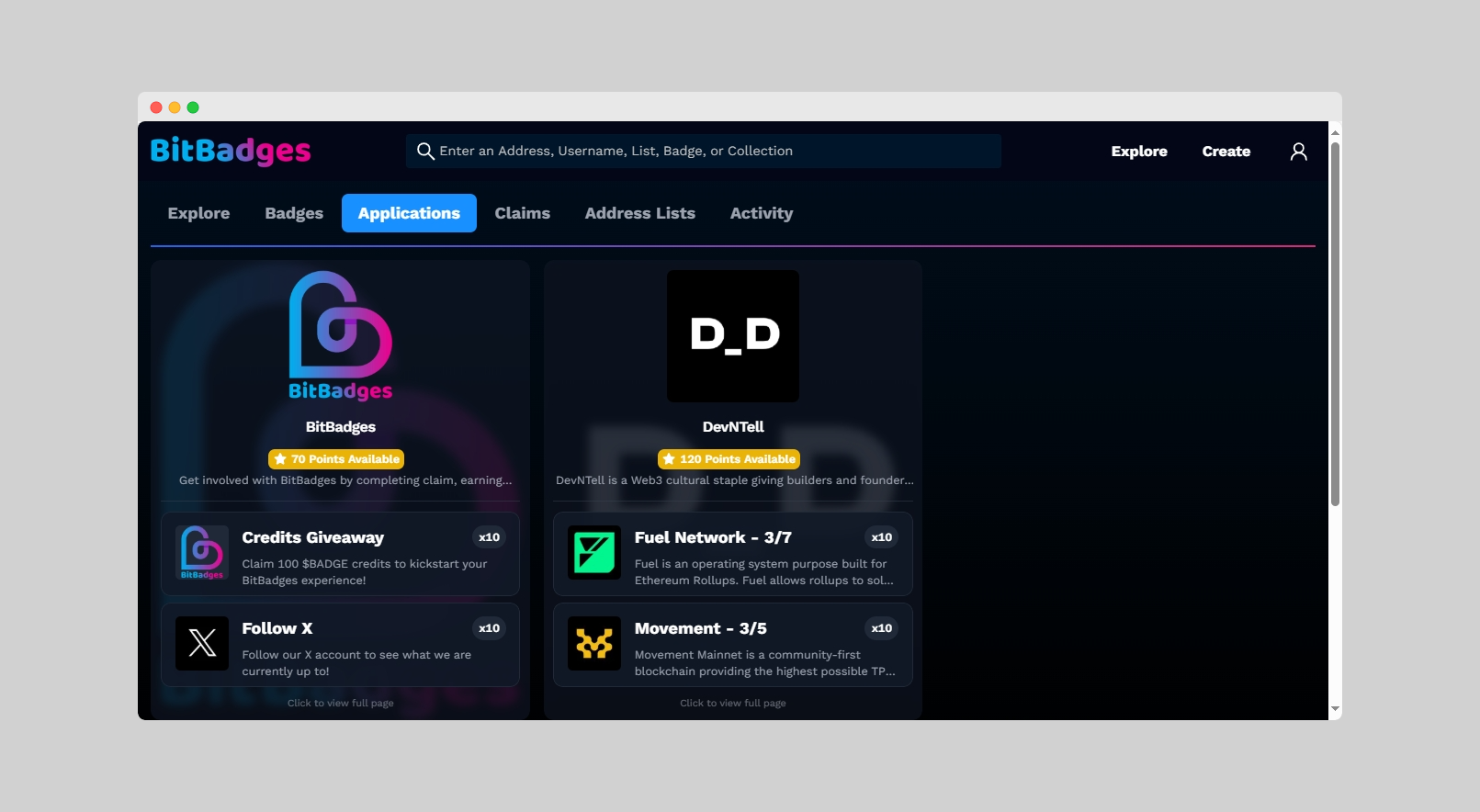Open the Credits Giveaway claim title
This screenshot has height=812, width=1480.
pyautogui.click(x=313, y=537)
